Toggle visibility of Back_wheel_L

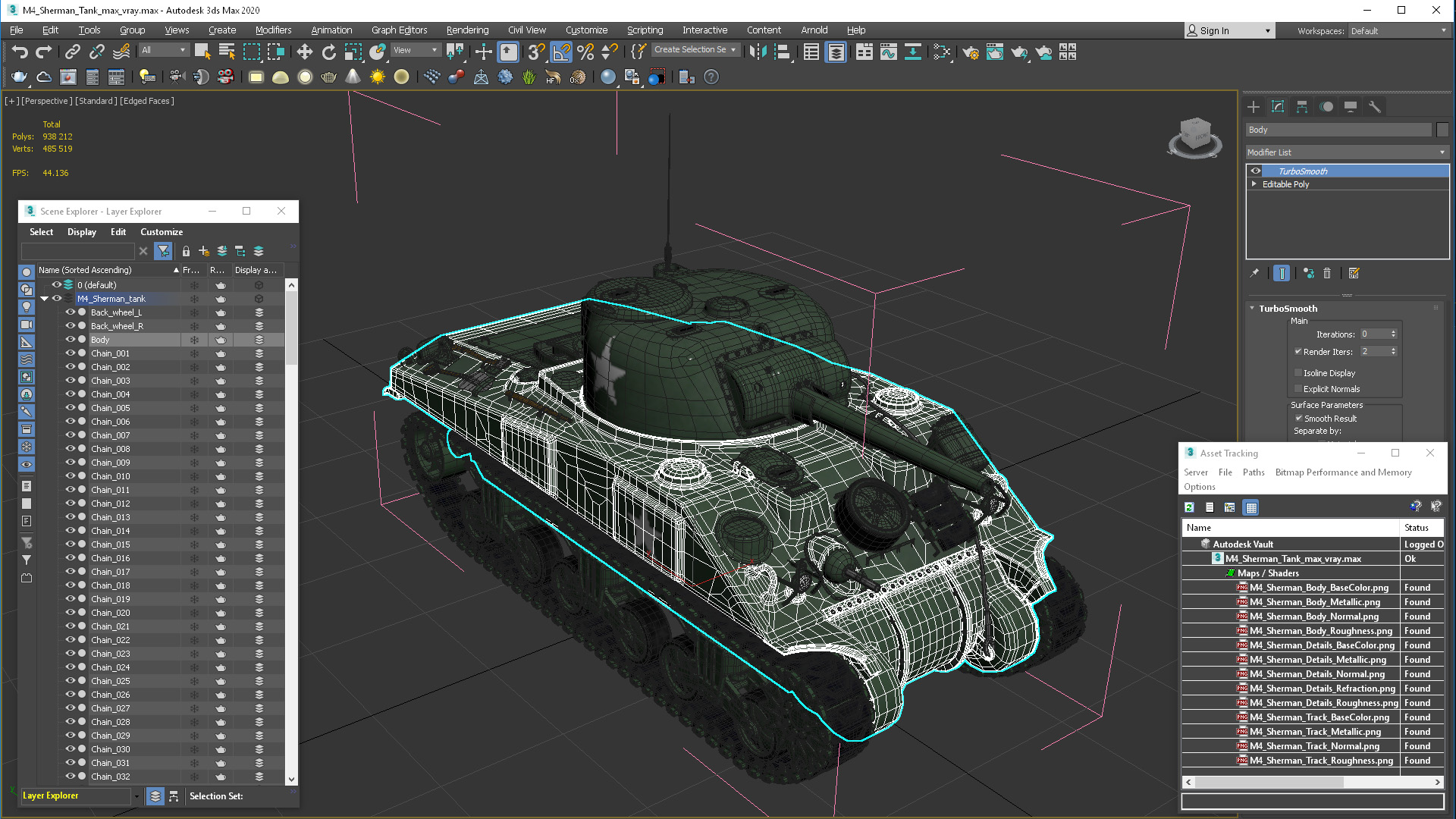[70, 312]
